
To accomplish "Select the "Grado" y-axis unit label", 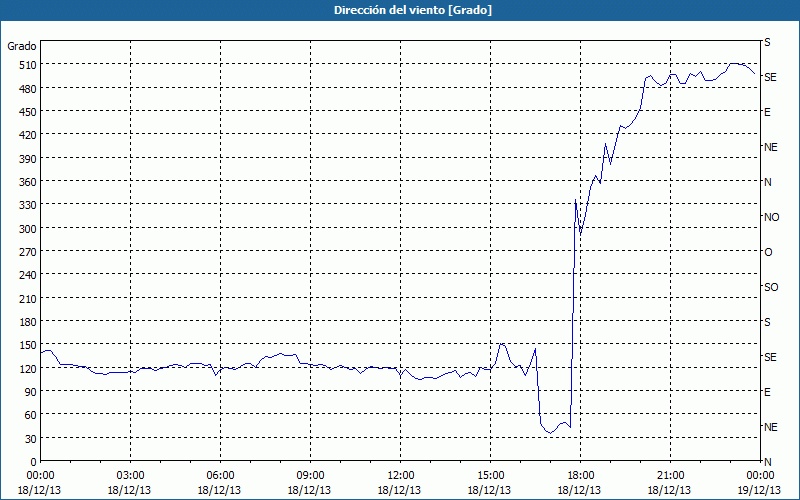I will click(22, 46).
